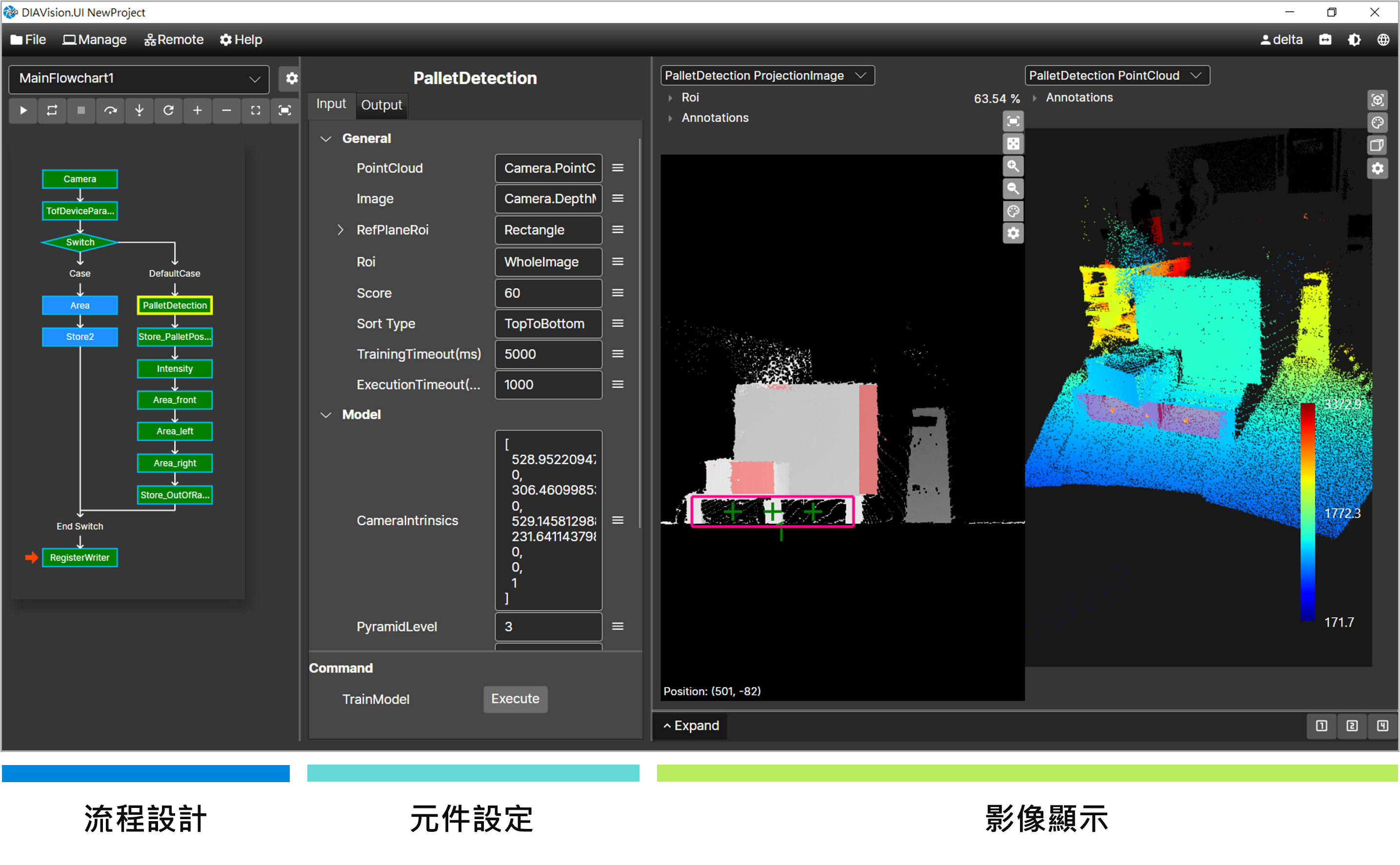
Task: Open the File menu
Action: point(28,39)
